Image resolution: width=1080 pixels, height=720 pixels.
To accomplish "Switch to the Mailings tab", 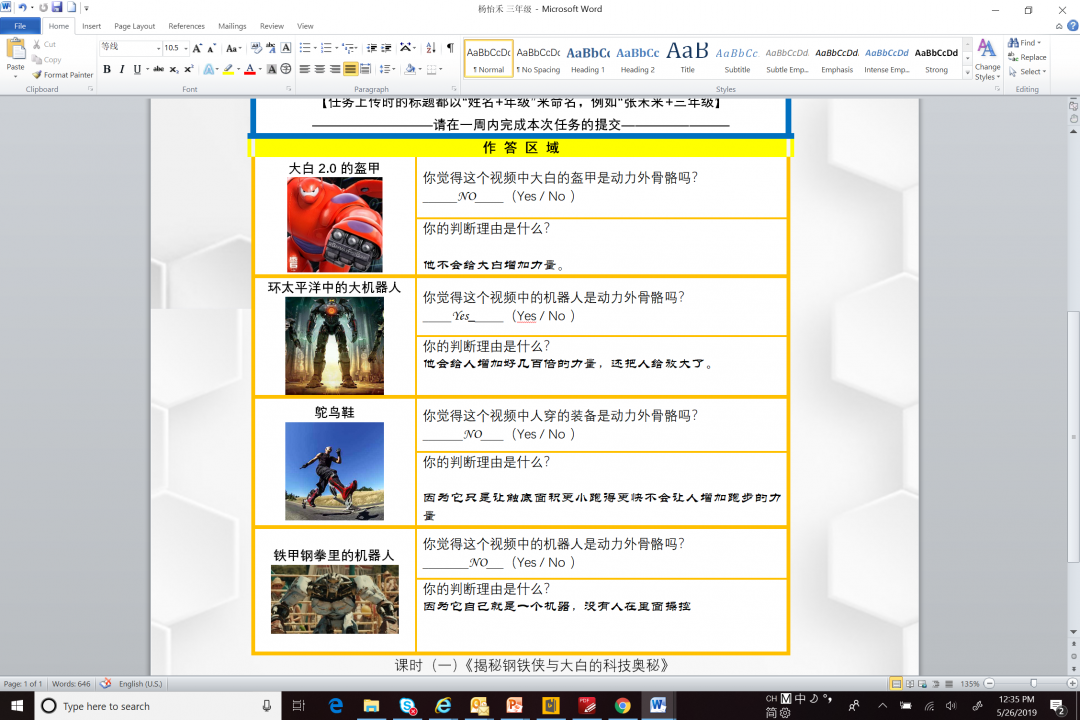I will tap(232, 26).
